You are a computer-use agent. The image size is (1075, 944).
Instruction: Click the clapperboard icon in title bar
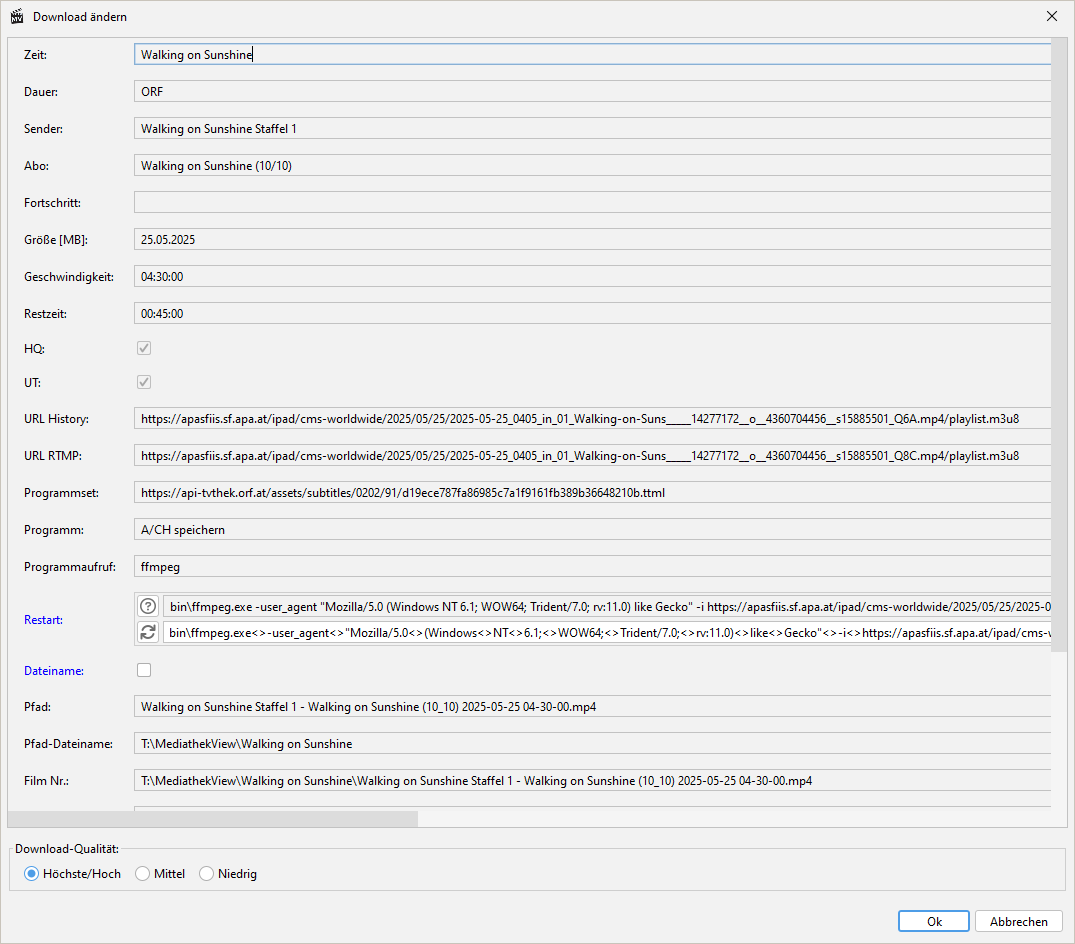(17, 17)
